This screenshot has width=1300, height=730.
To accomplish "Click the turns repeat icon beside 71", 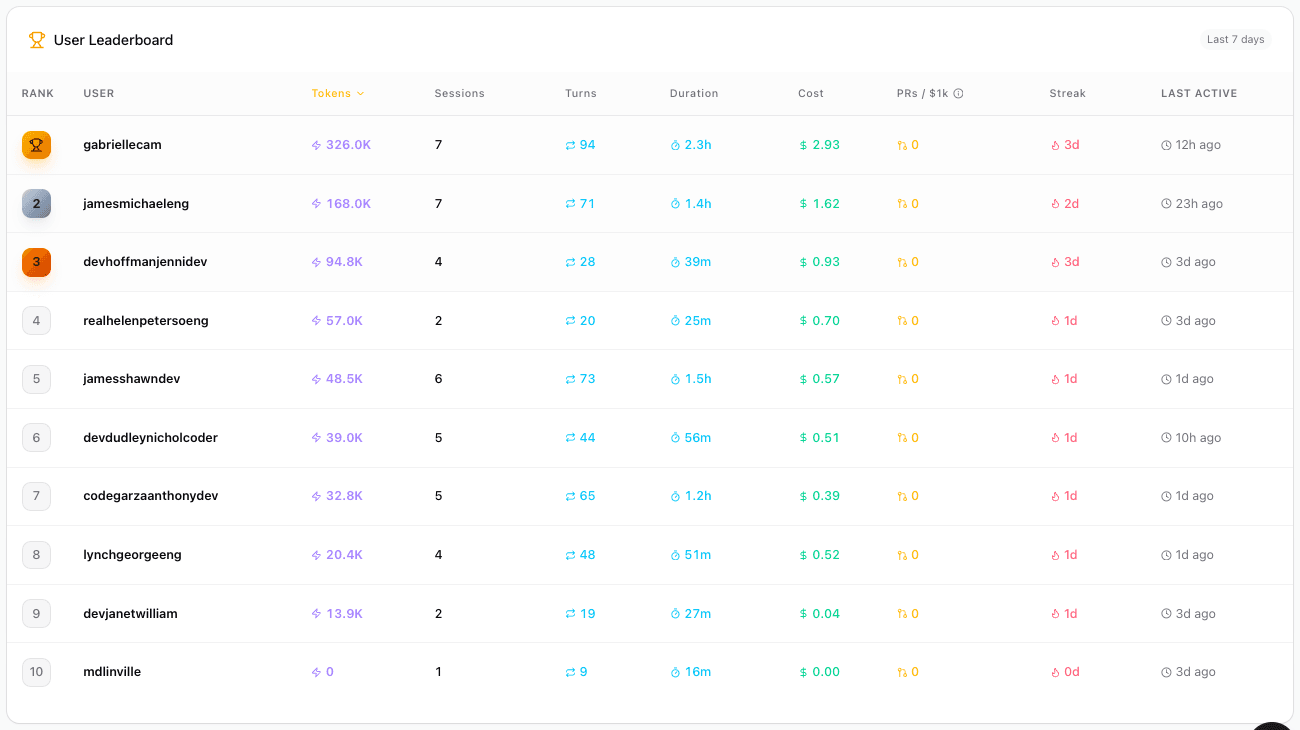I will coord(570,204).
